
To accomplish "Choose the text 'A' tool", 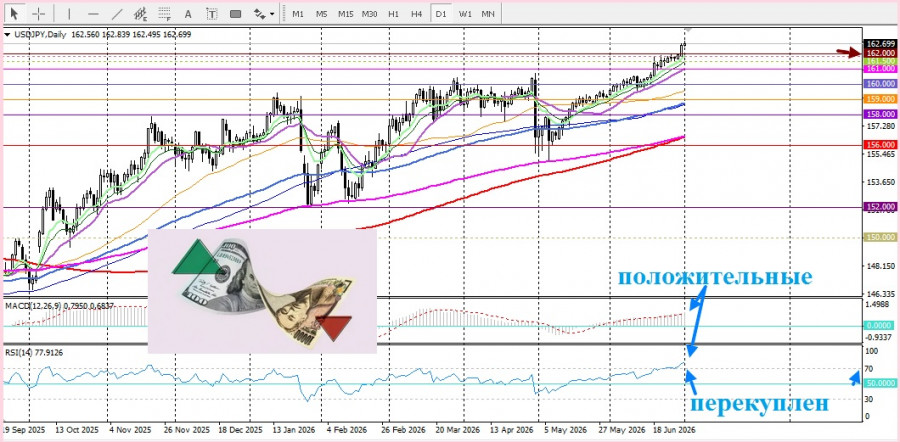I will coord(188,13).
